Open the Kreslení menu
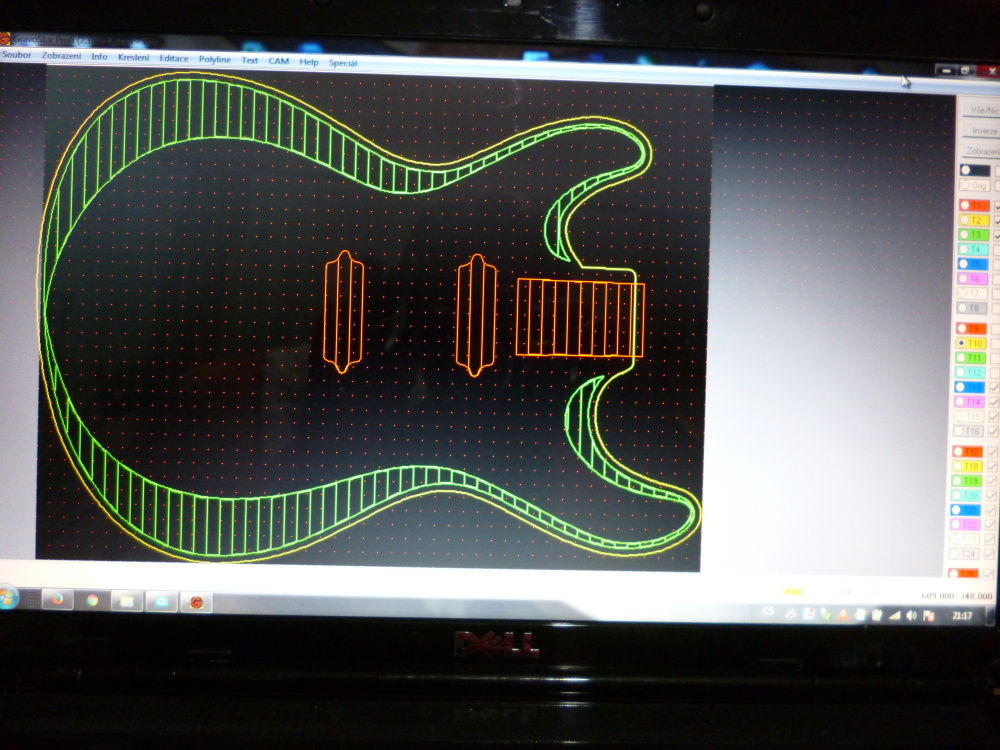This screenshot has width=1000, height=750. click(x=133, y=58)
